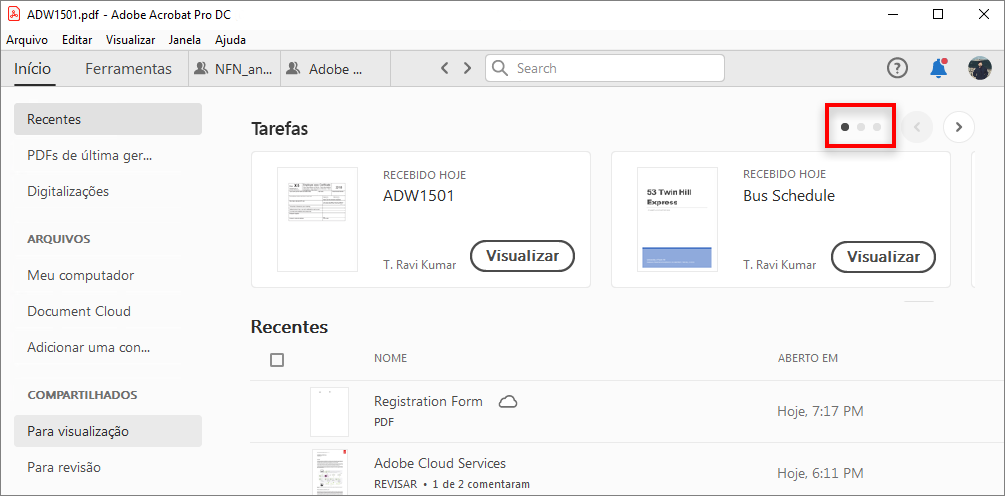Open the Bus Schedule card thumbnail
This screenshot has width=1005, height=496.
pos(677,220)
